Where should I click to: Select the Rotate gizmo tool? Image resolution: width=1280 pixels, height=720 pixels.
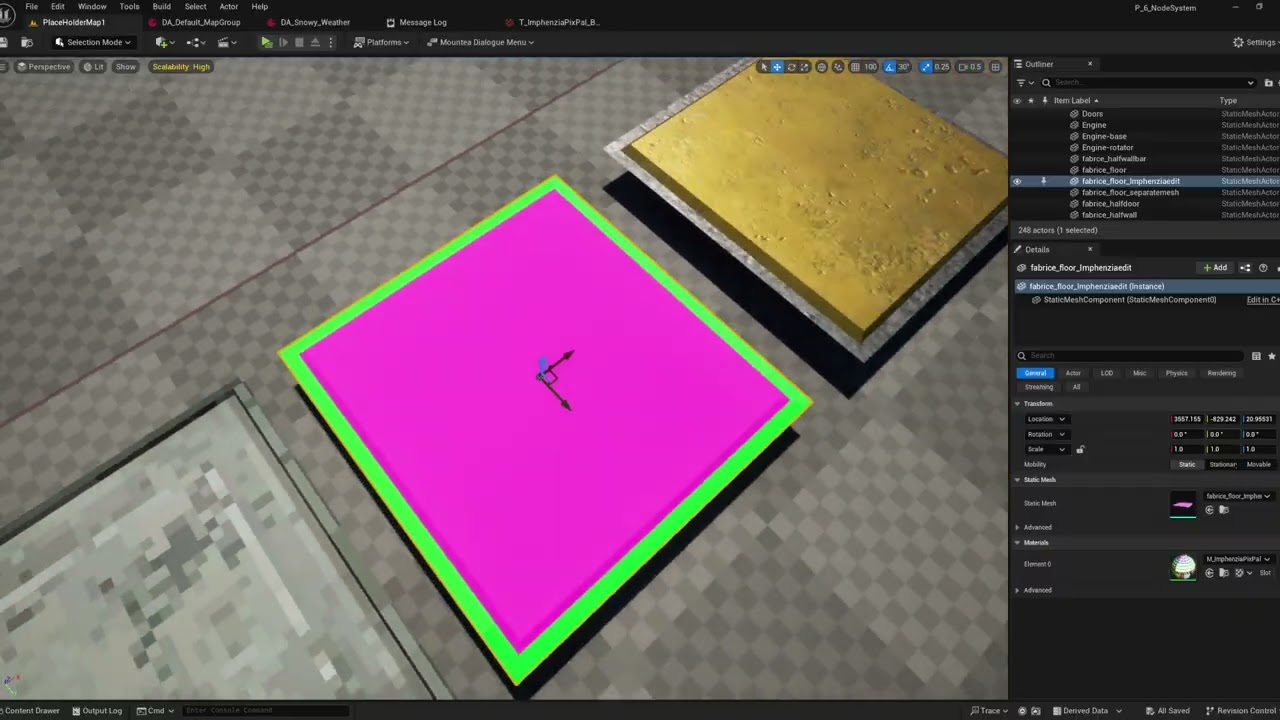click(791, 67)
